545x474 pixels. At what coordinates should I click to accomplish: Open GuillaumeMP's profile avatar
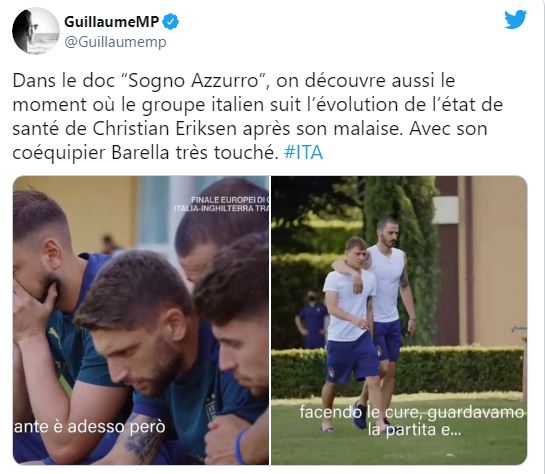pos(35,31)
